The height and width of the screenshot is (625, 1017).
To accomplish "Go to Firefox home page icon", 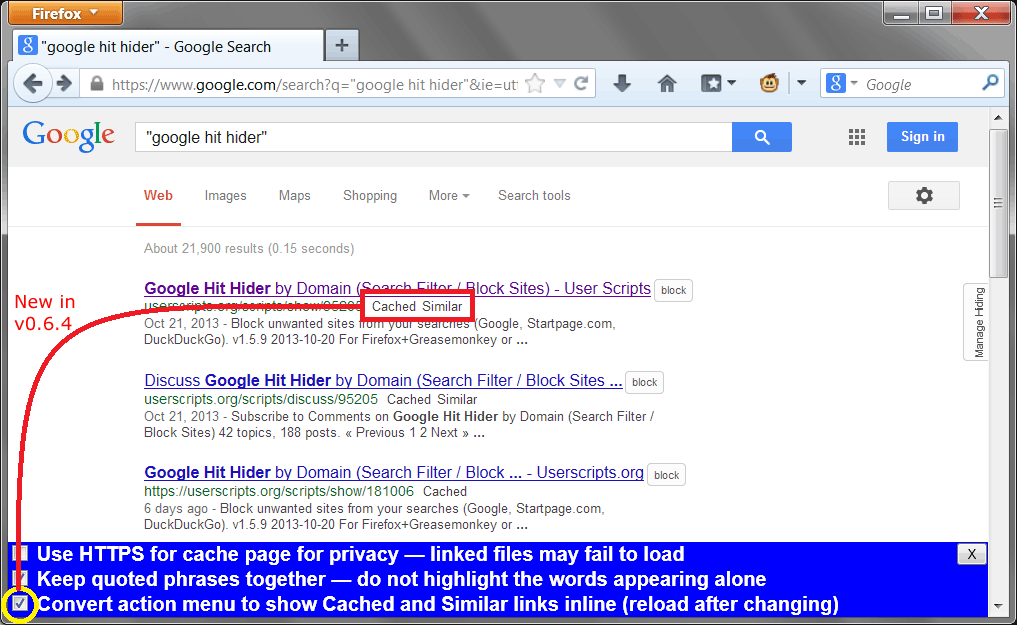I will (667, 84).
